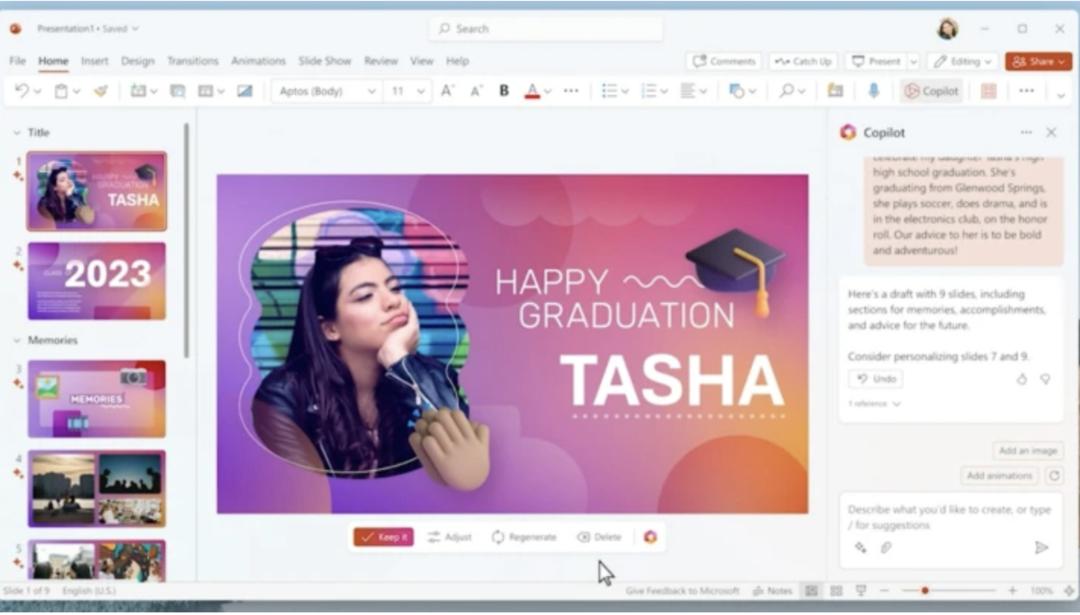Switch to the Animations tab

tap(258, 61)
